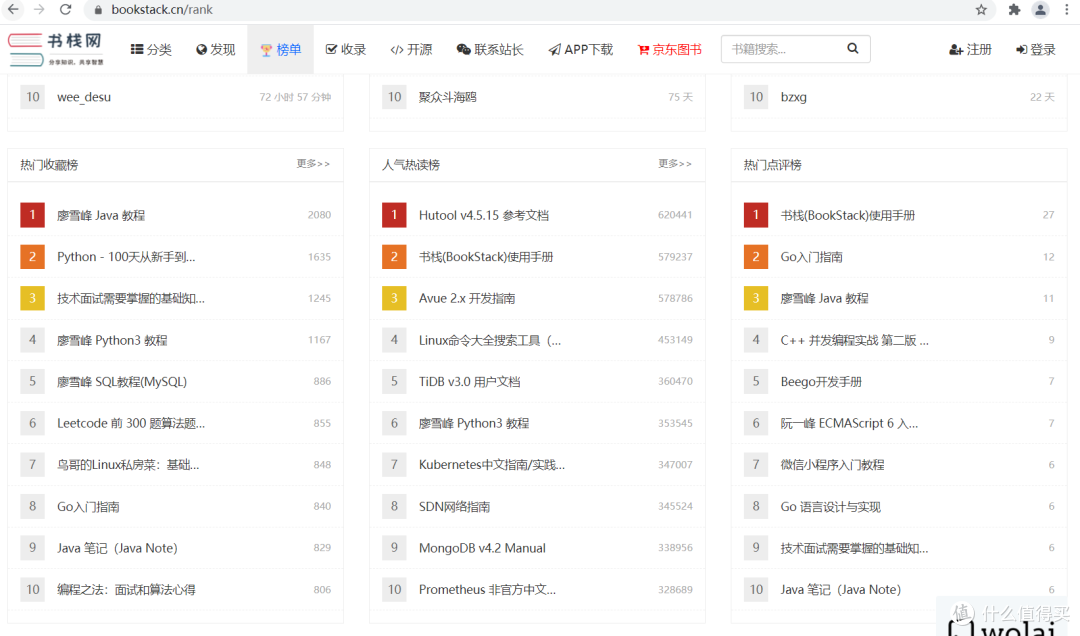This screenshot has width=1080, height=636.
Task: Open 书栈(BookStack)使用手册 in 热门点评榜
Action: click(848, 216)
